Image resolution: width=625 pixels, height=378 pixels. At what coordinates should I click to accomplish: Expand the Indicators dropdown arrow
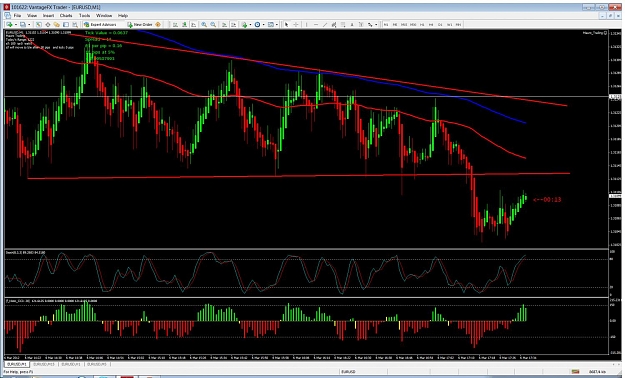[250, 24]
